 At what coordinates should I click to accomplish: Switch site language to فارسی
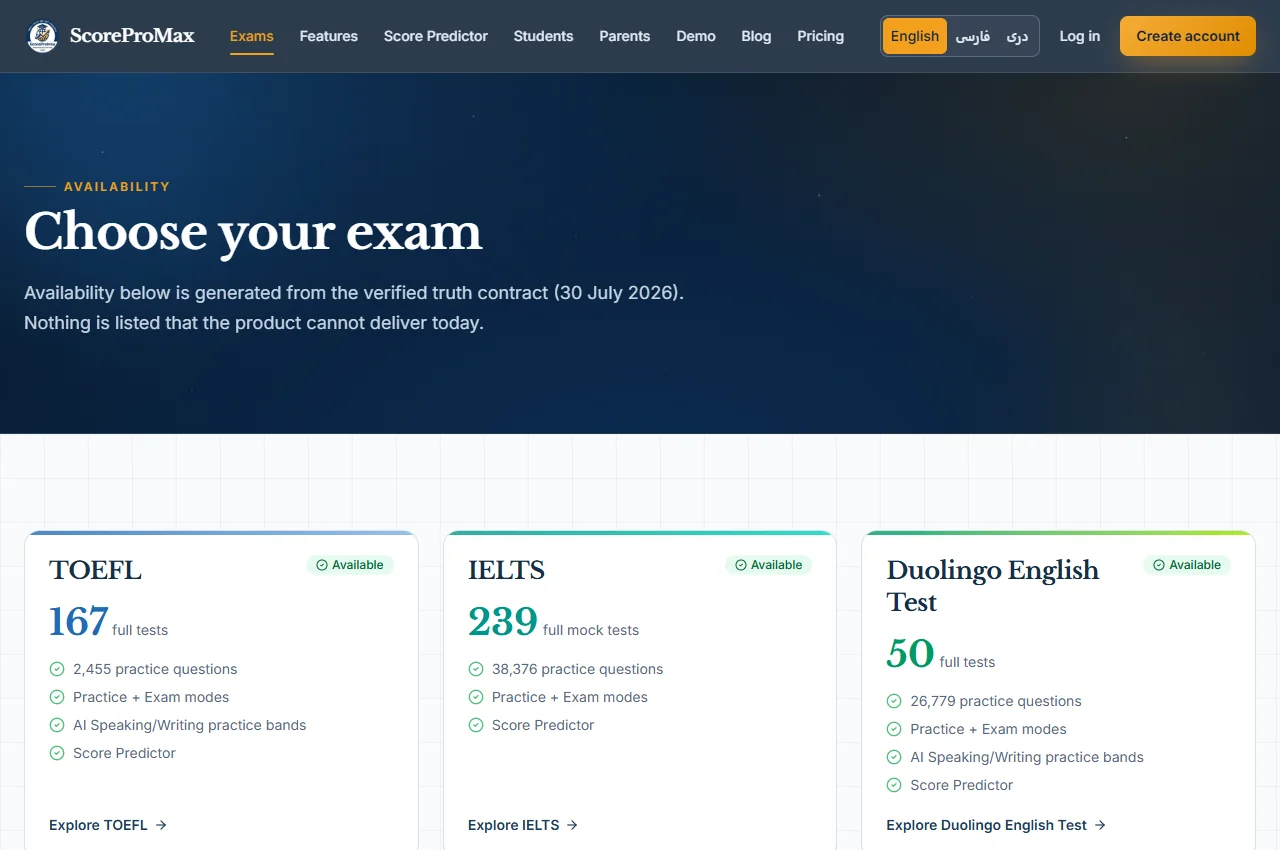973,36
